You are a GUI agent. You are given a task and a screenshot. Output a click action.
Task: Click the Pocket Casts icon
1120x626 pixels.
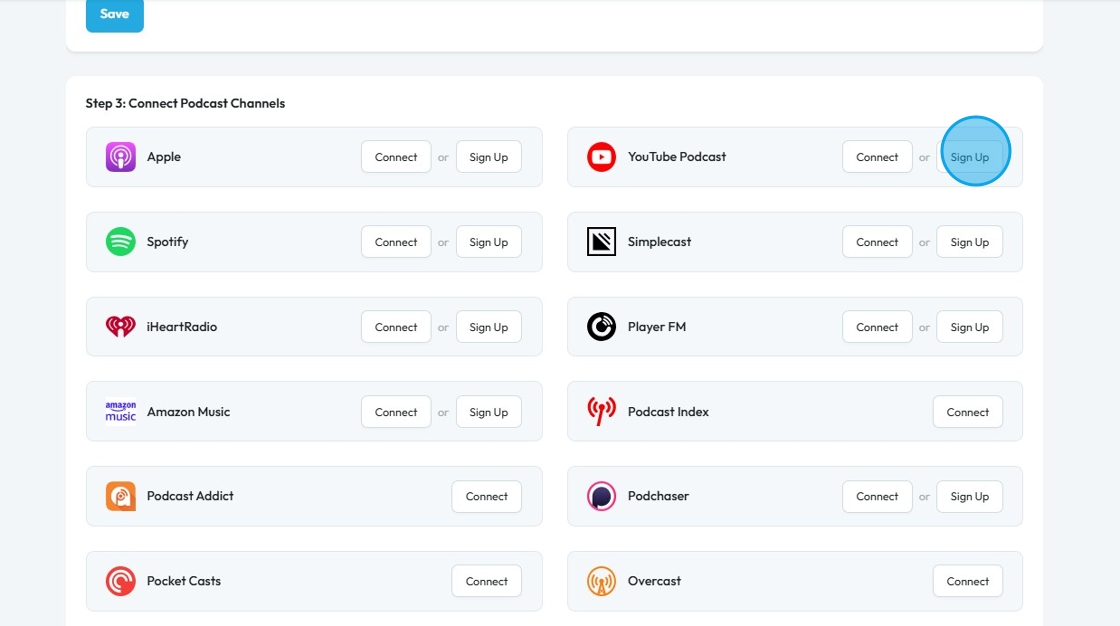(121, 581)
